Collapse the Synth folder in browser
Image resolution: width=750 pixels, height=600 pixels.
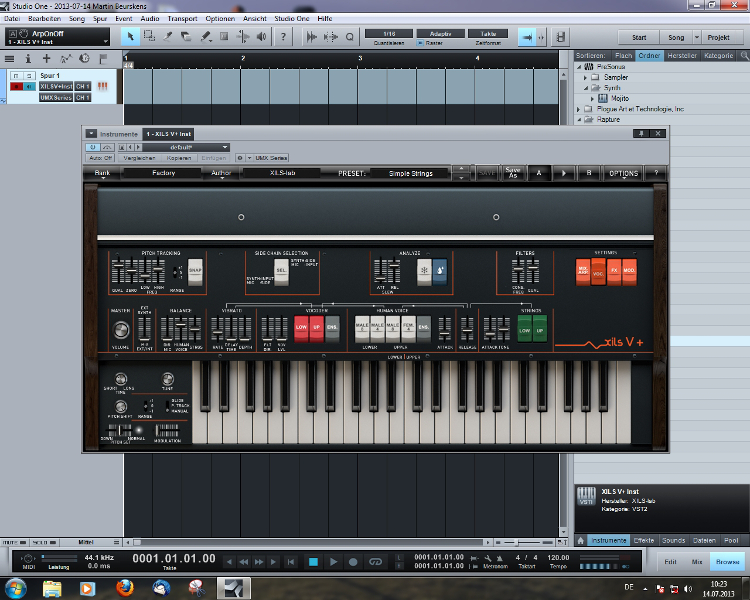(x=585, y=88)
